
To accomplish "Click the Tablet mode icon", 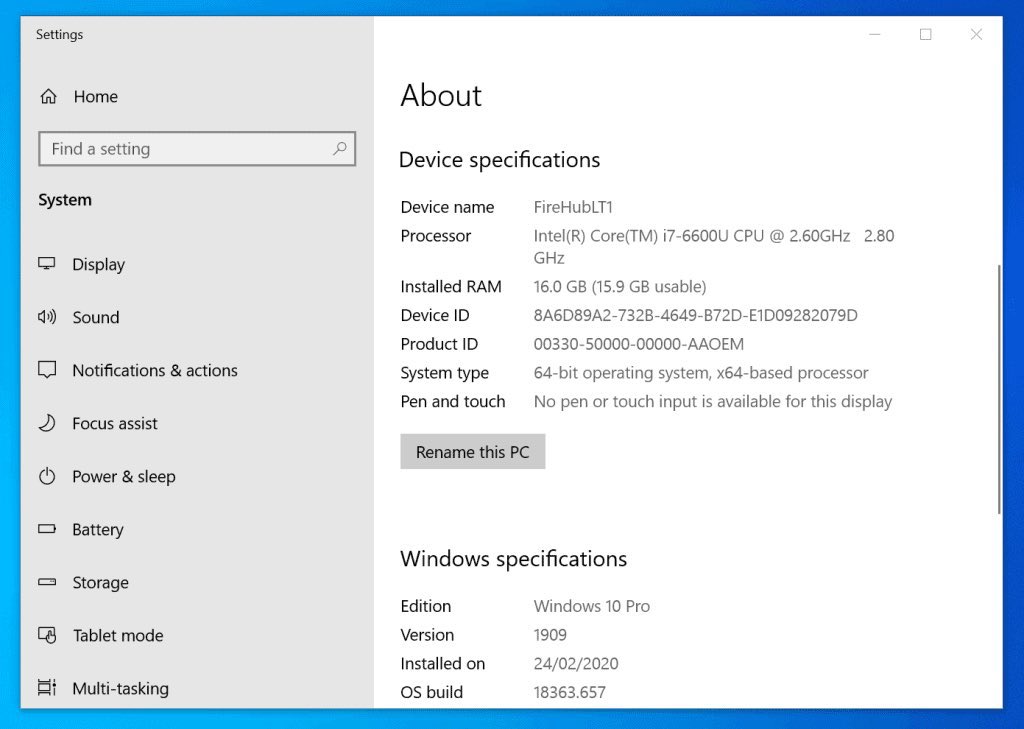I will (47, 634).
